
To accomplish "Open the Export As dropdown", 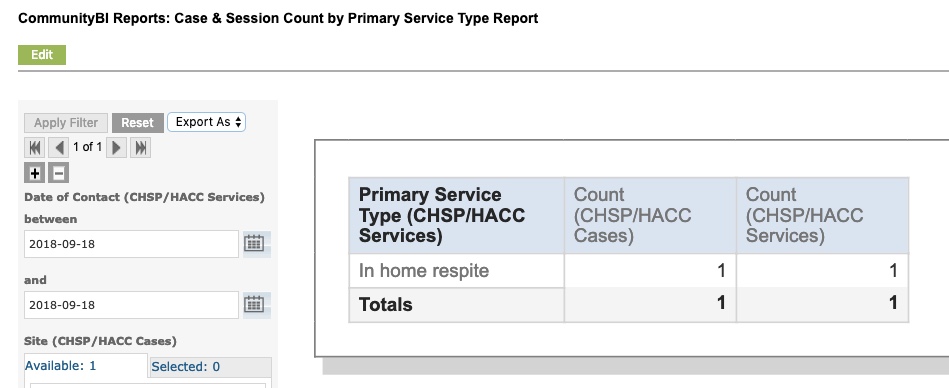I will click(x=206, y=122).
